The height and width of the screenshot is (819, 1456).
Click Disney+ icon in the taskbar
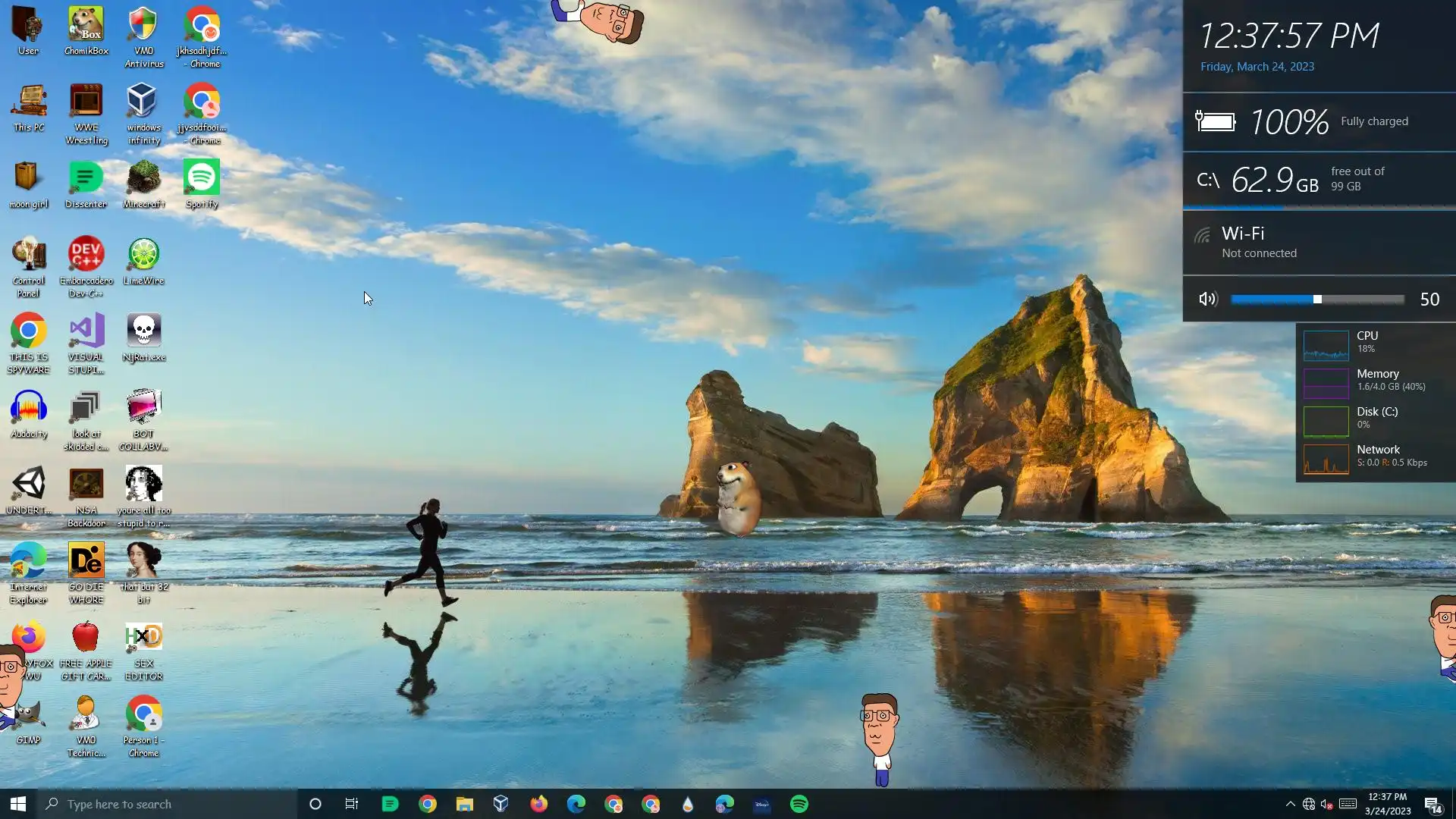[x=761, y=804]
